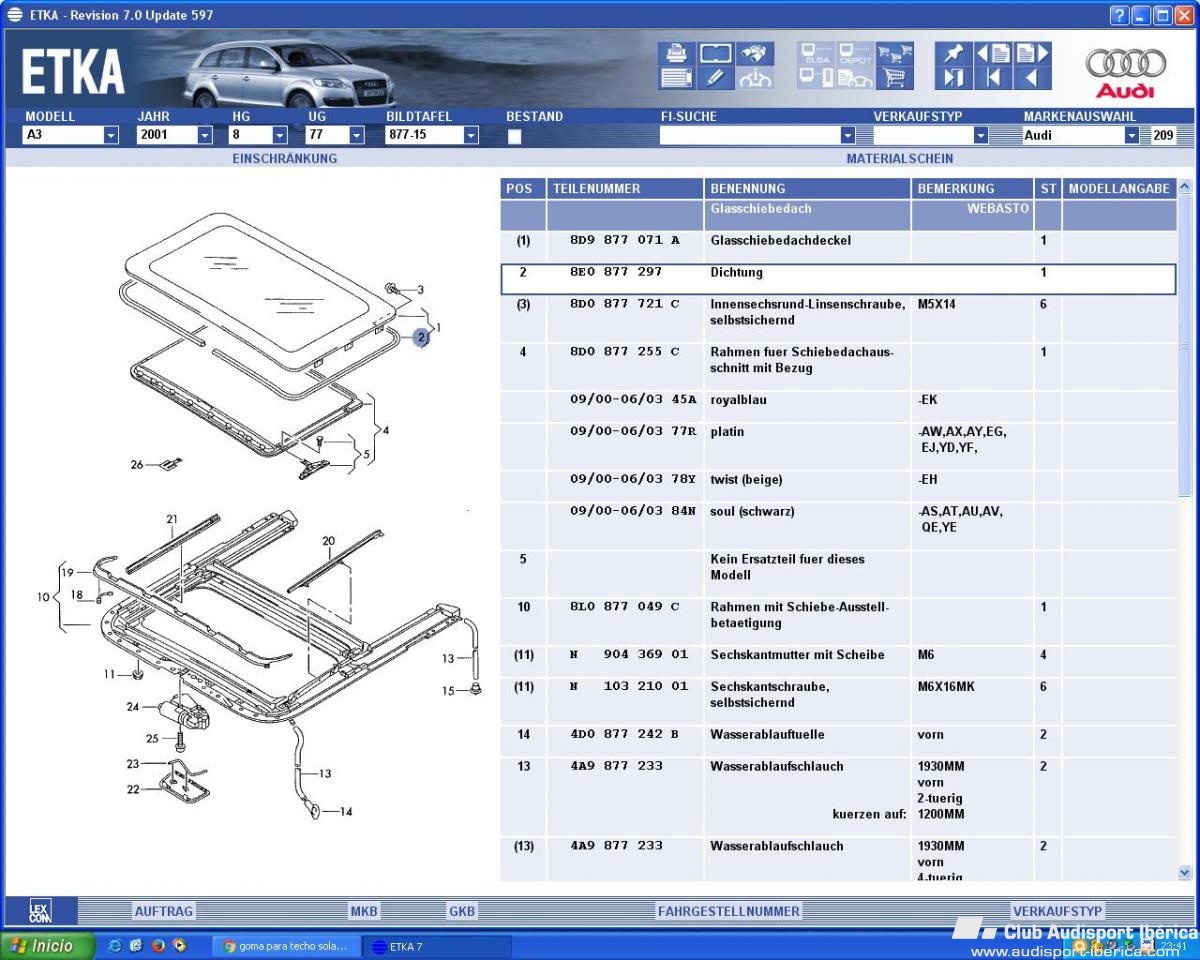Select the Dichtung row 8E0 877 297
Viewport: 1200px width, 960px height.
tap(838, 279)
